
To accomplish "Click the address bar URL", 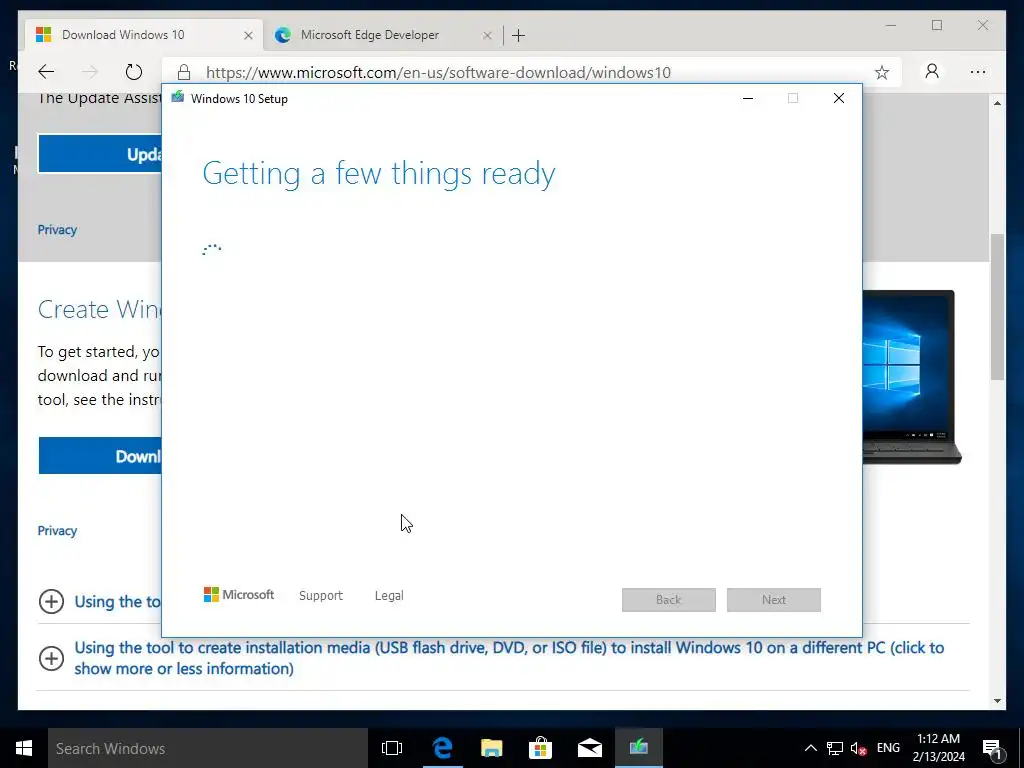I will pyautogui.click(x=438, y=72).
